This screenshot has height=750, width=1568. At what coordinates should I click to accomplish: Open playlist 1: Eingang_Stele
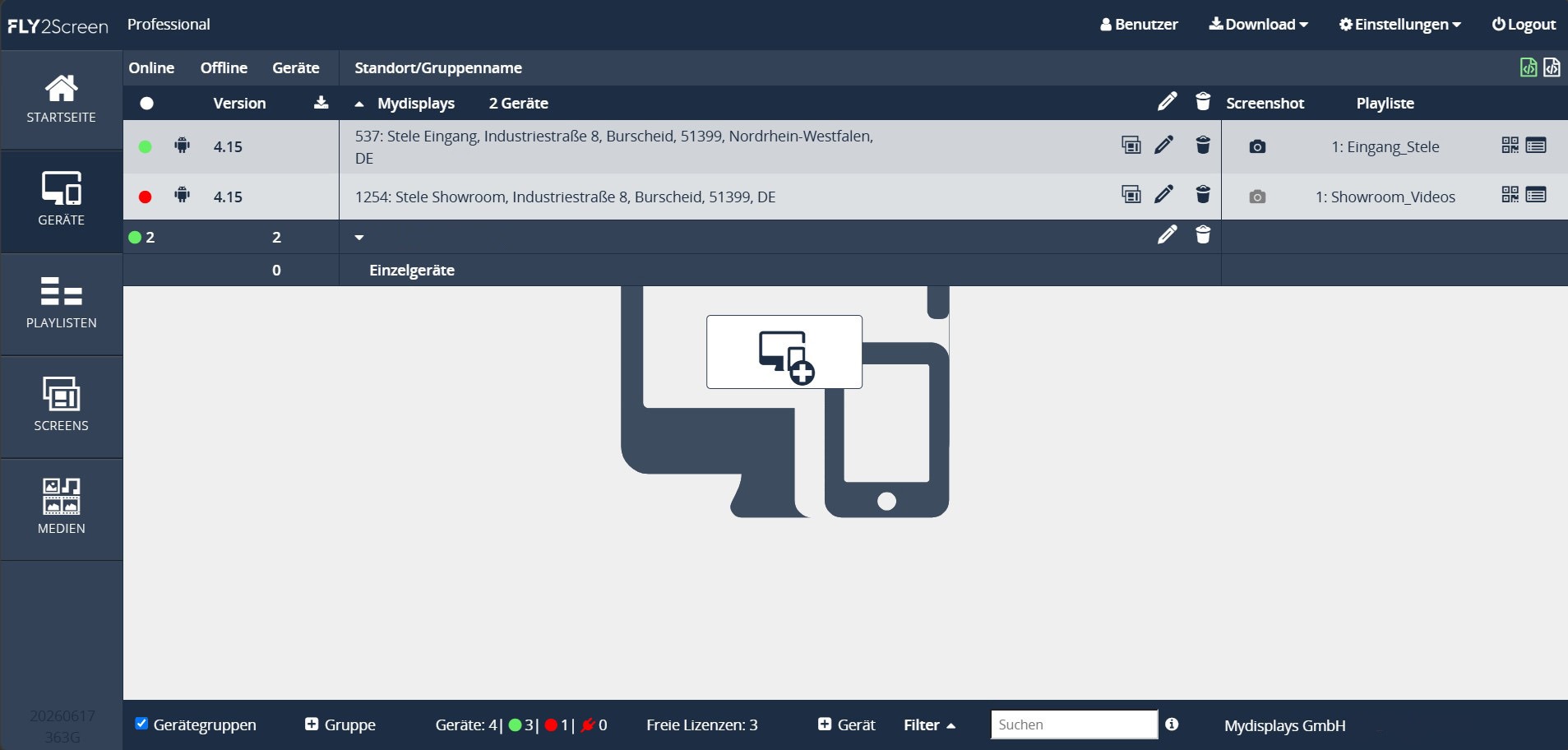tap(1385, 146)
